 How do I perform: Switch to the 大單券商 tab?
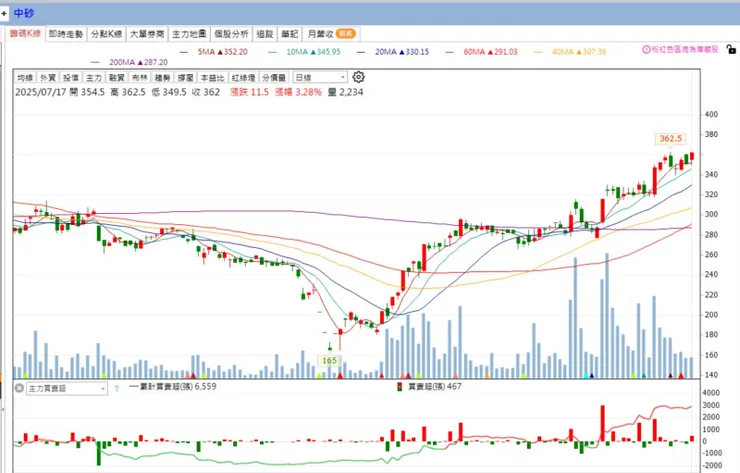[x=147, y=34]
